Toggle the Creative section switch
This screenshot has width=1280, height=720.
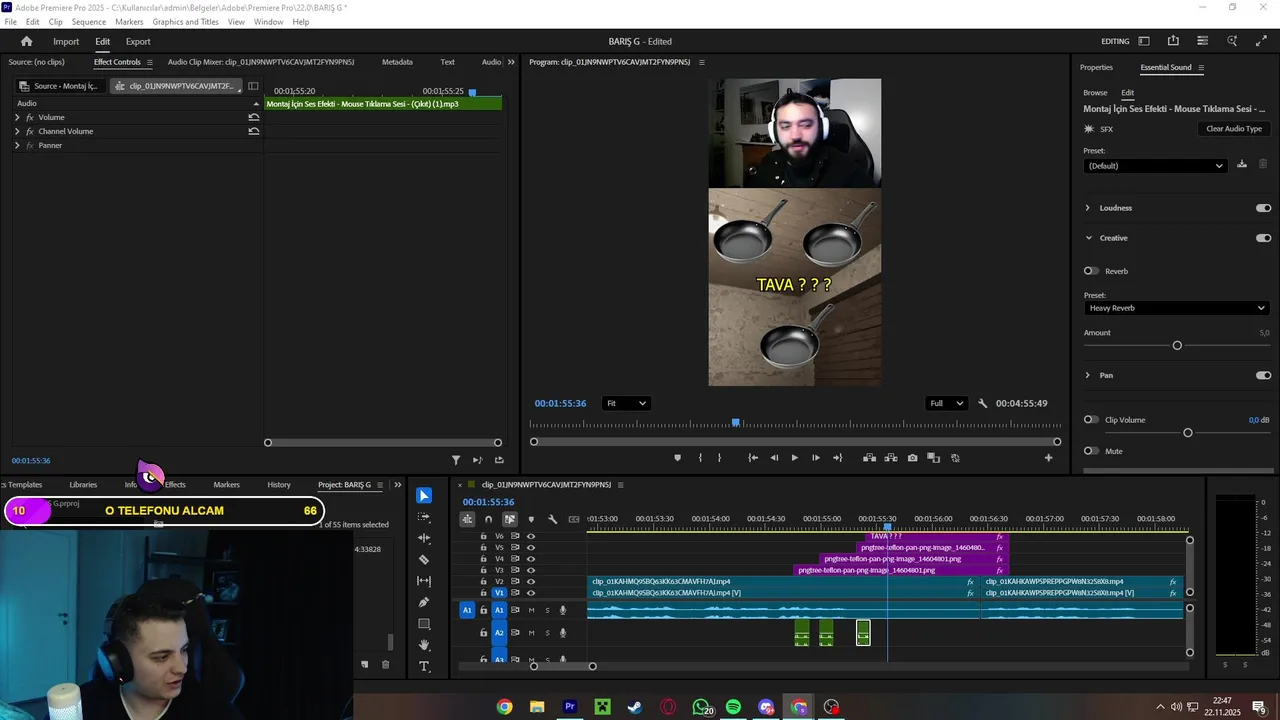click(1263, 238)
